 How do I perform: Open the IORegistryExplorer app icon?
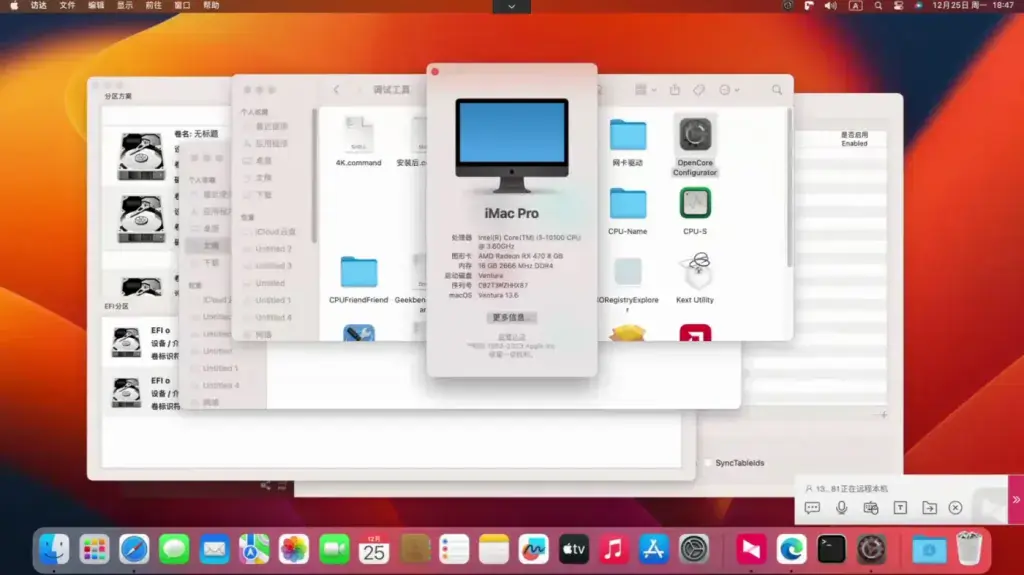coord(628,272)
